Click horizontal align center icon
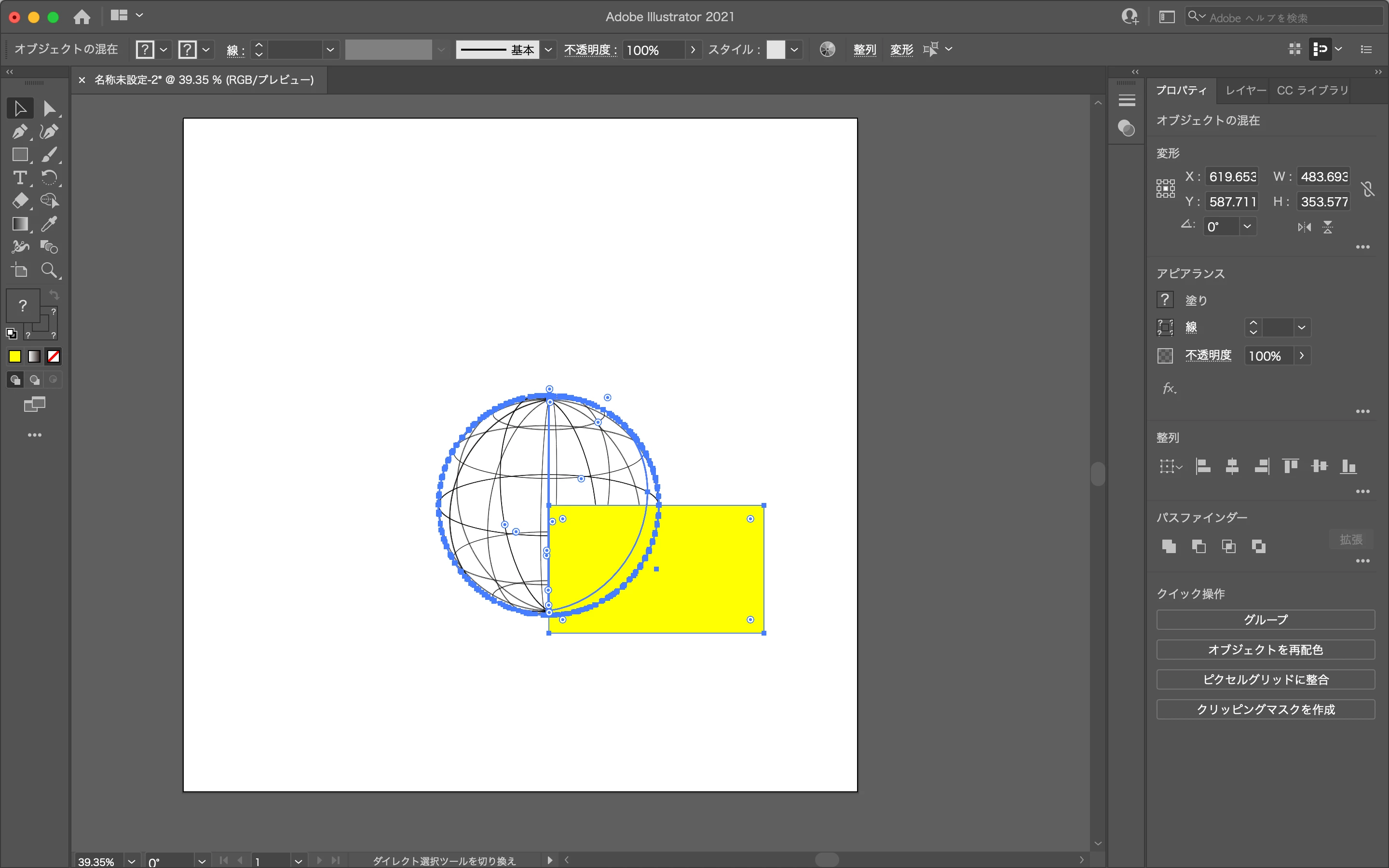Screen dimensions: 1389x868 tap(1232, 467)
